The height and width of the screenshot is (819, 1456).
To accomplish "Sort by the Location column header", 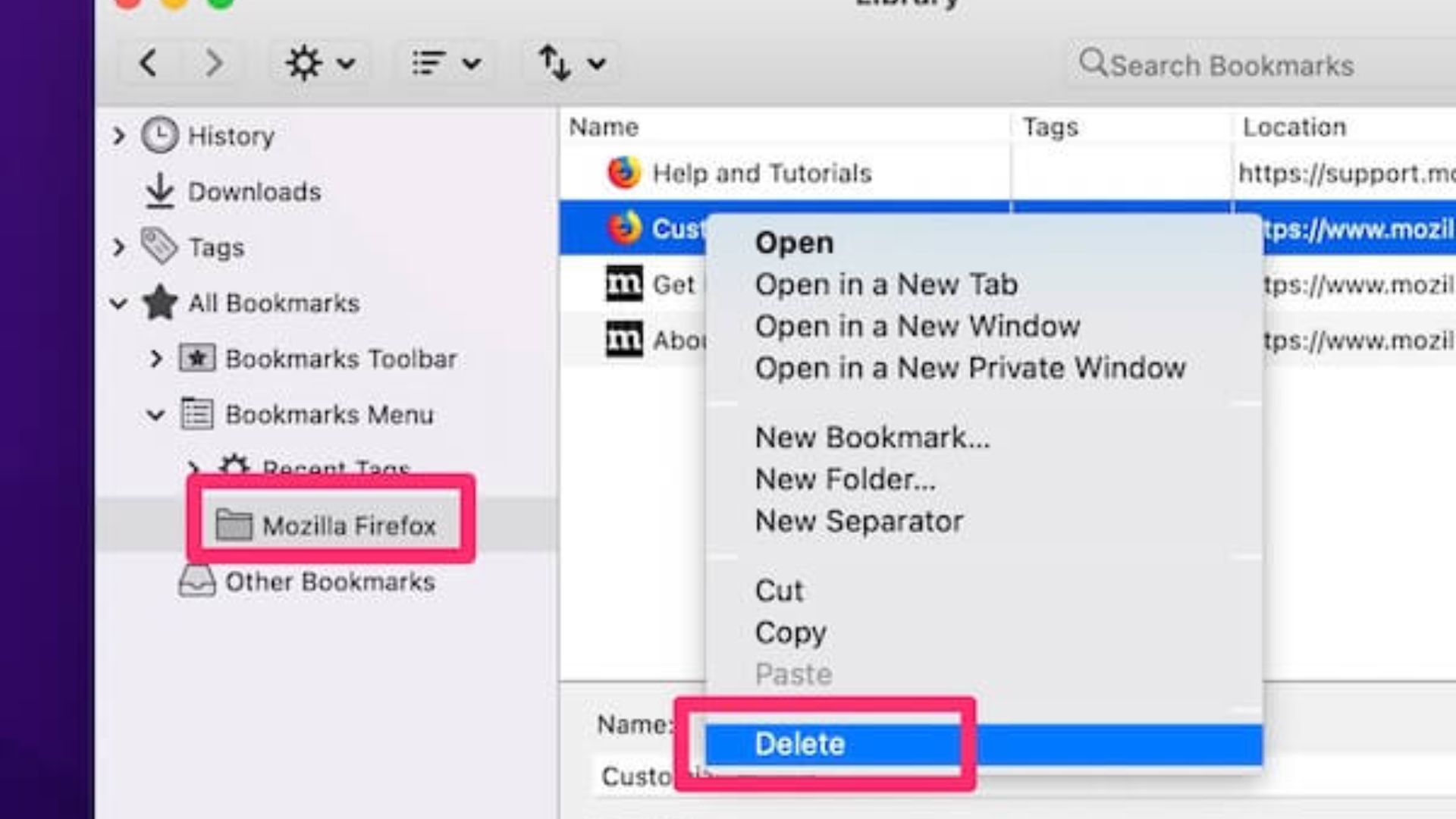I will coord(1294,127).
